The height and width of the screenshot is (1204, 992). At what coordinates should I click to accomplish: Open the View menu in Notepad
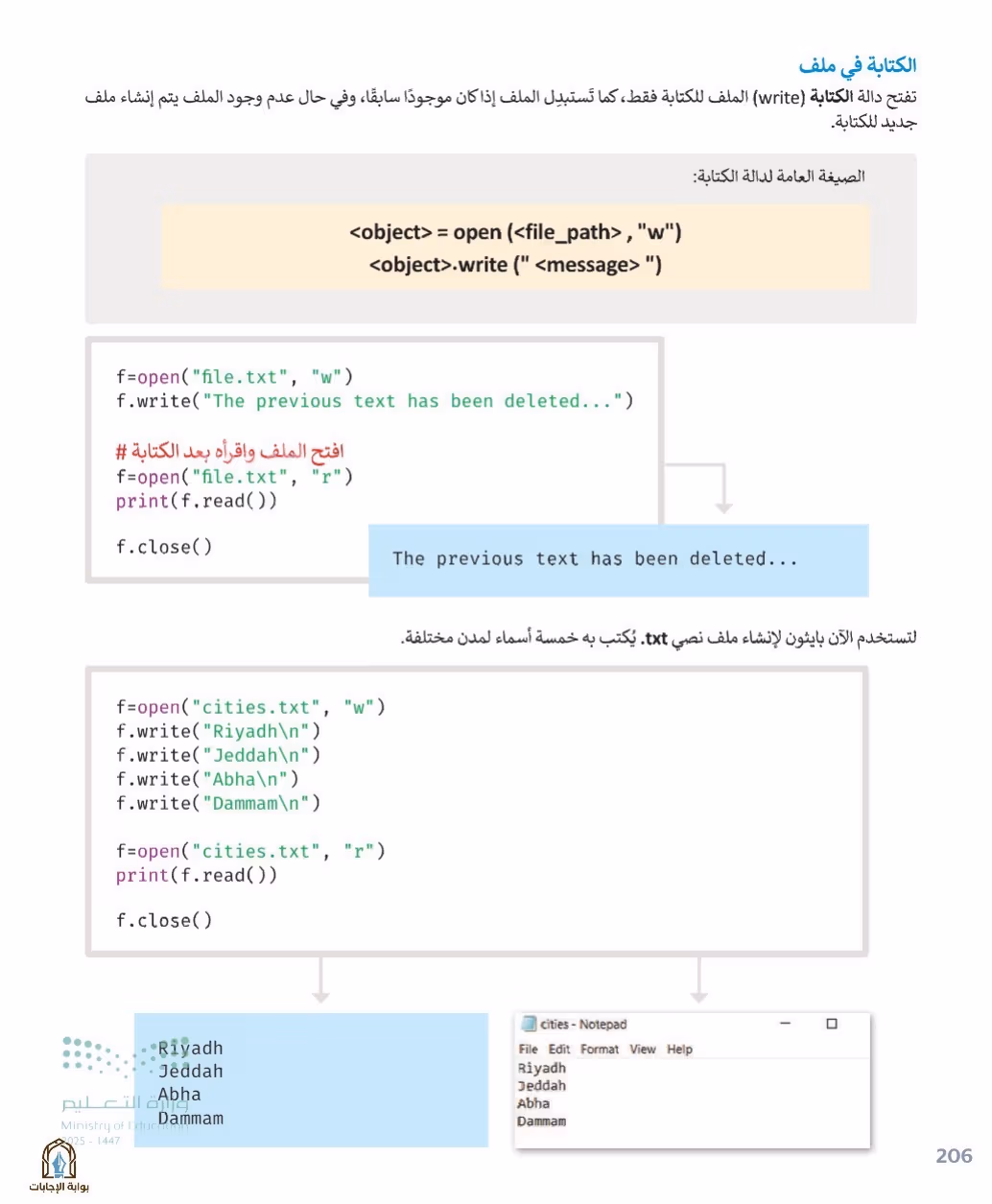click(x=643, y=1050)
